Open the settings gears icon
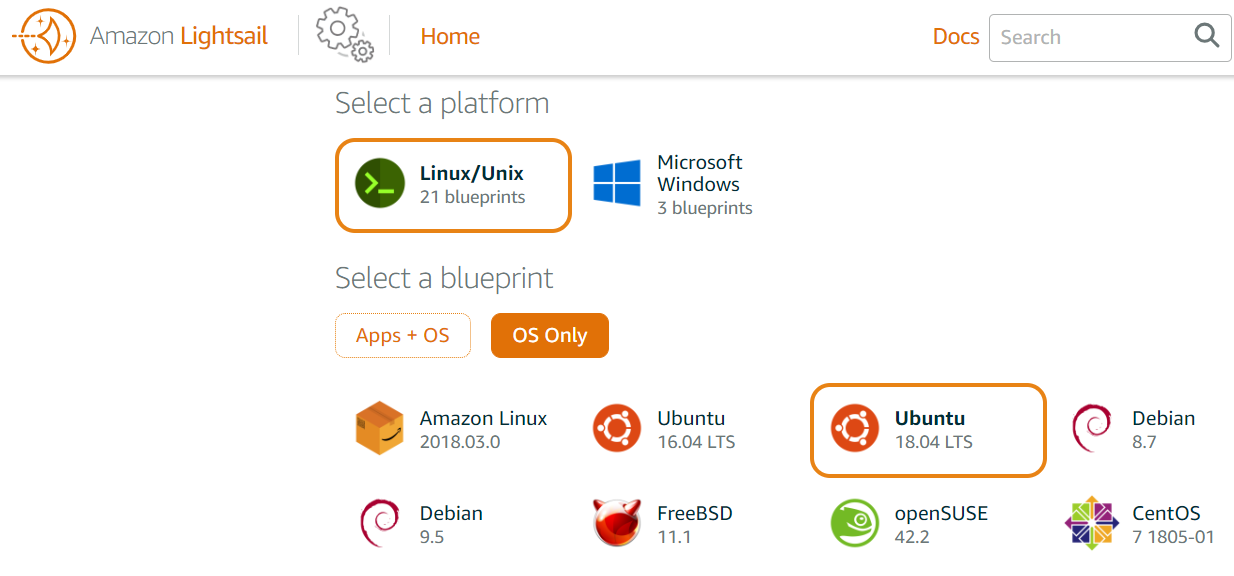This screenshot has height=576, width=1234. tap(345, 35)
